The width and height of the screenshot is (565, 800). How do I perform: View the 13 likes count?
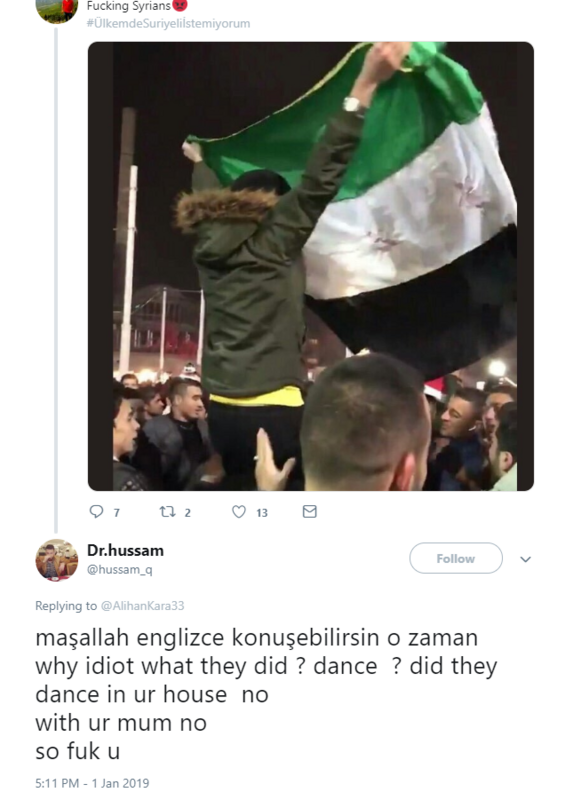click(262, 513)
